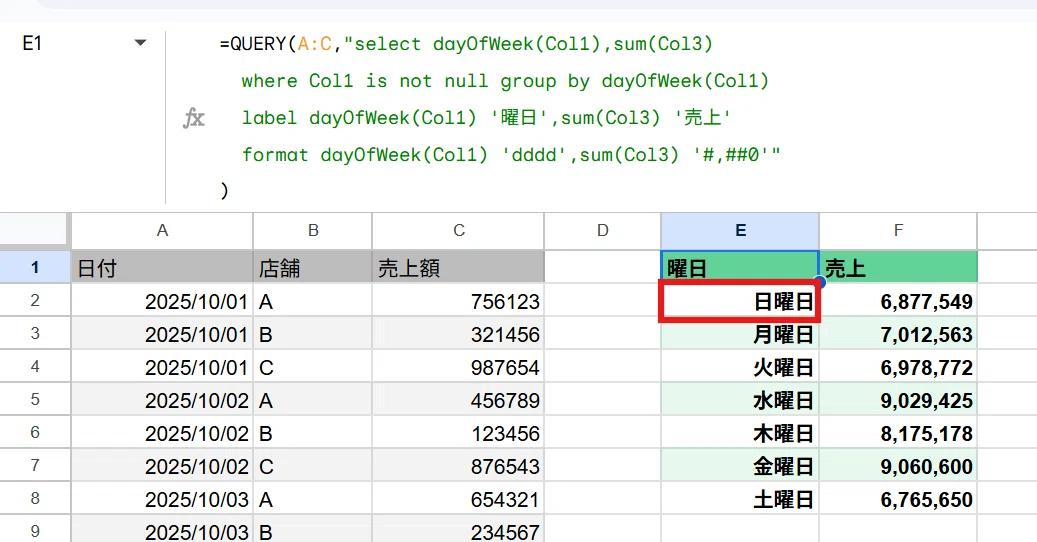The width and height of the screenshot is (1037, 542).
Task: Click cell with 金曜日
Action: [740, 466]
